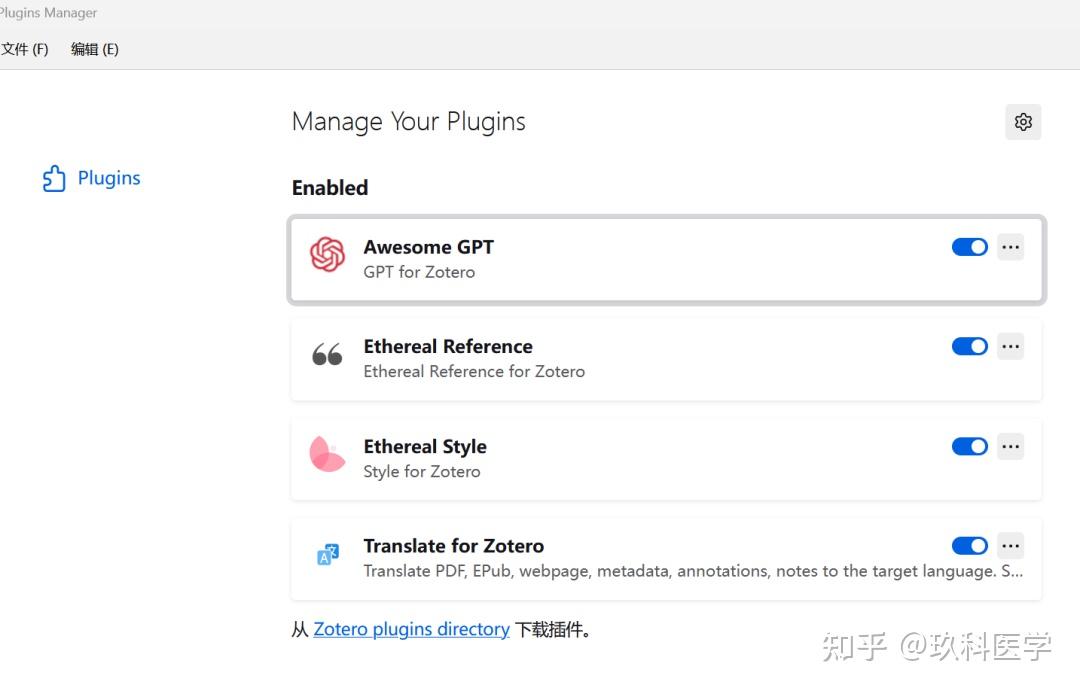Open more options for Ethereal Reference

tap(1011, 346)
